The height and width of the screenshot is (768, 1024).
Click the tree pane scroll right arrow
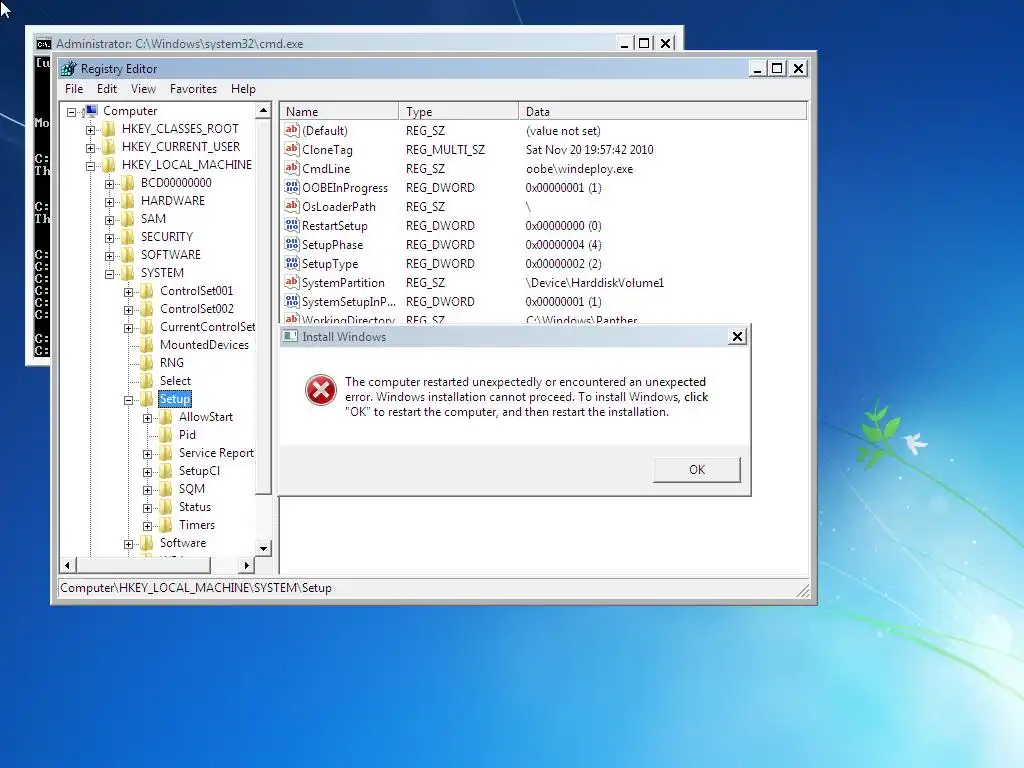(246, 565)
